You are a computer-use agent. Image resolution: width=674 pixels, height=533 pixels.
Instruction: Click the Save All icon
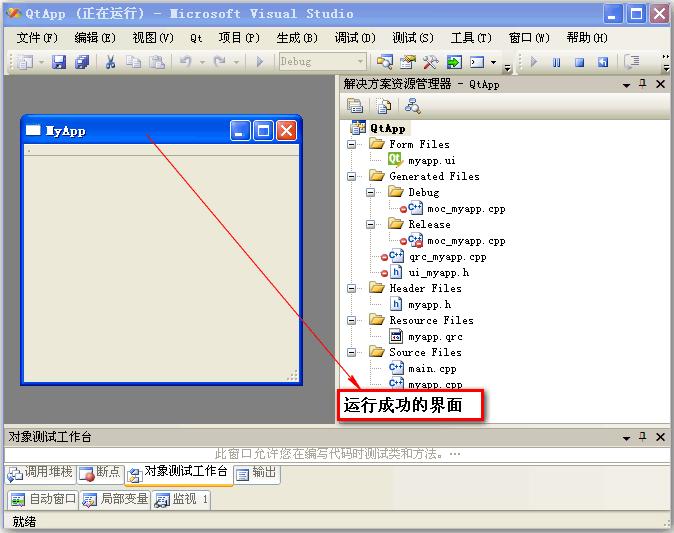(82, 62)
